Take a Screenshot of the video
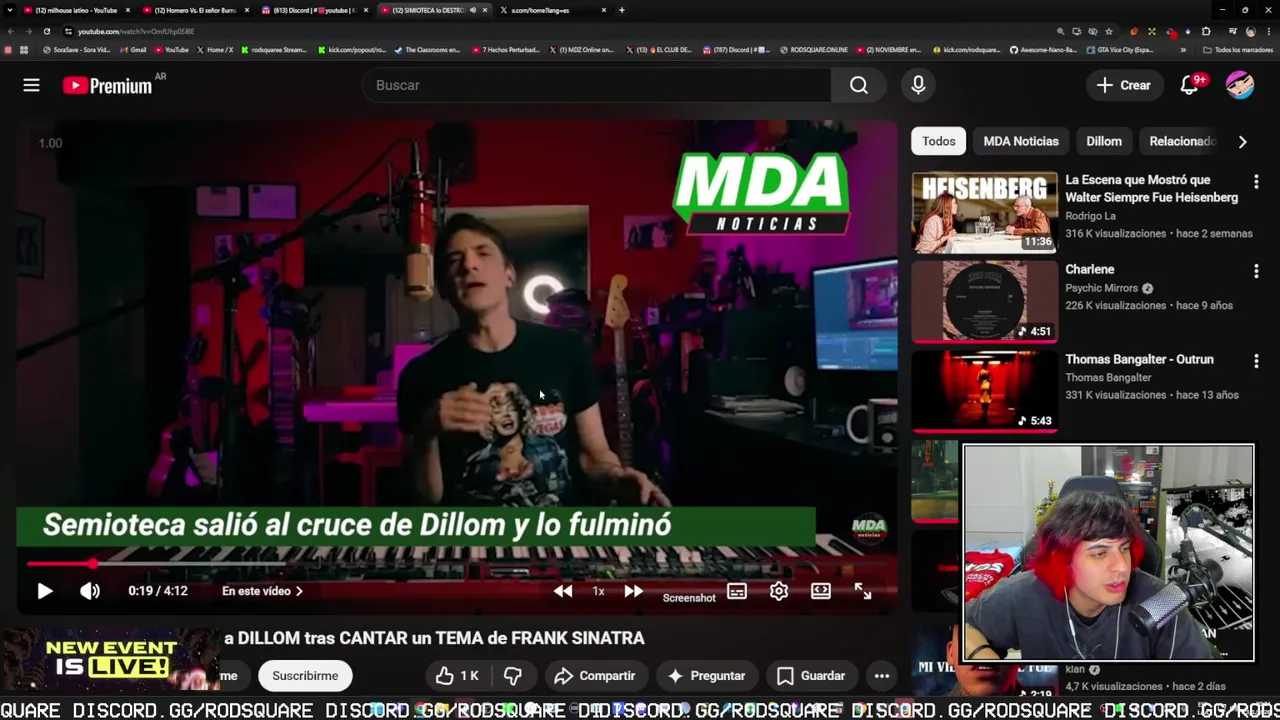The width and height of the screenshot is (1280, 720). (x=689, y=597)
